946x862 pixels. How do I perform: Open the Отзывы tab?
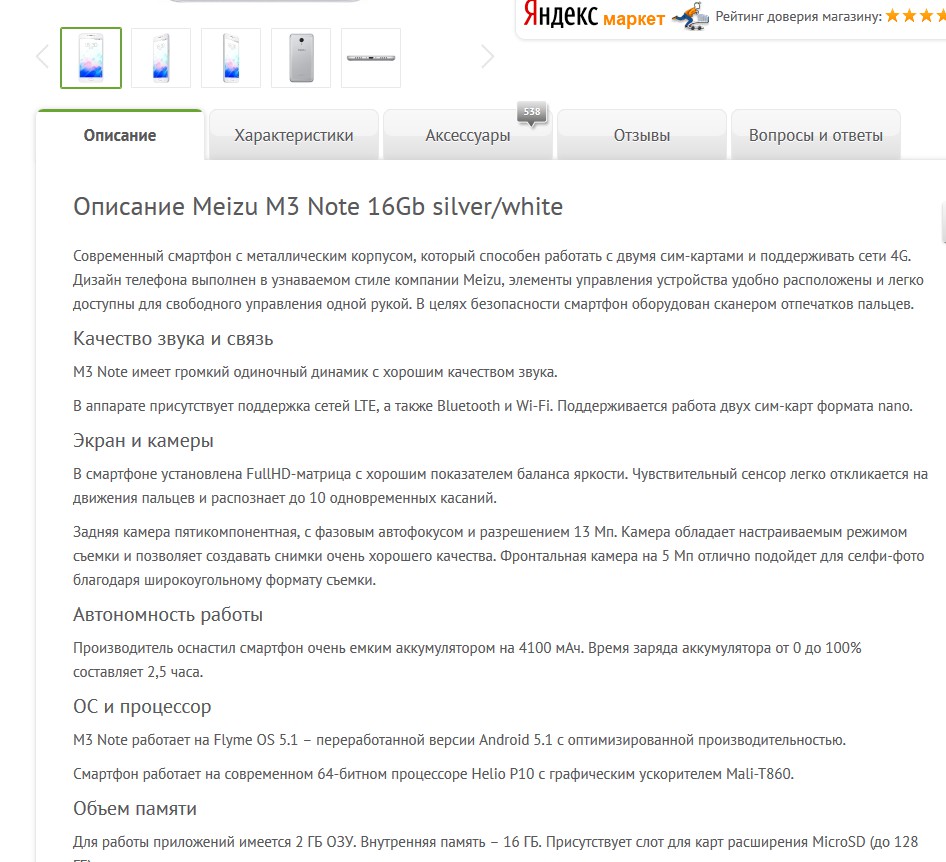[642, 135]
